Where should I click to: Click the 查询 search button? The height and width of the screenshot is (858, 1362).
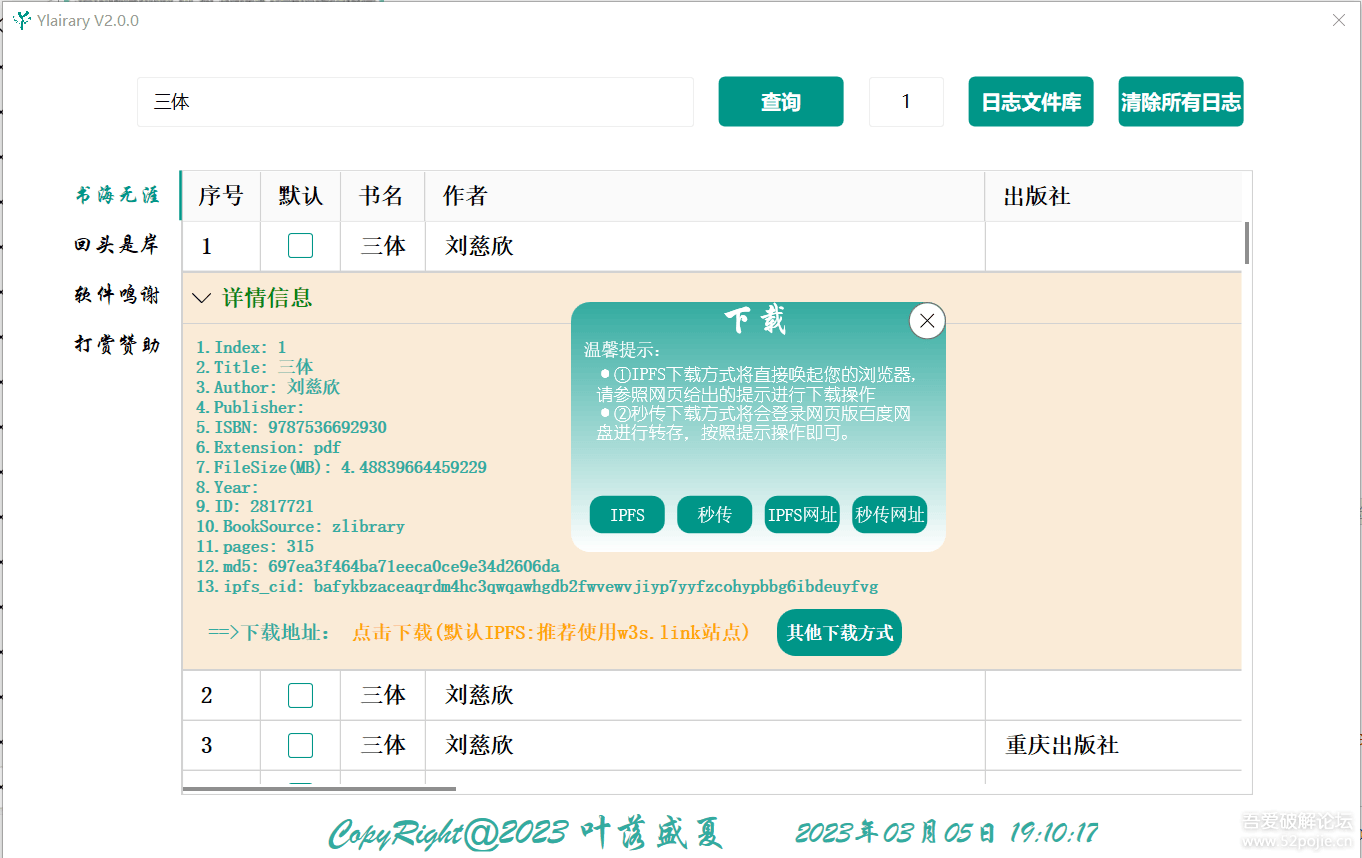(781, 101)
